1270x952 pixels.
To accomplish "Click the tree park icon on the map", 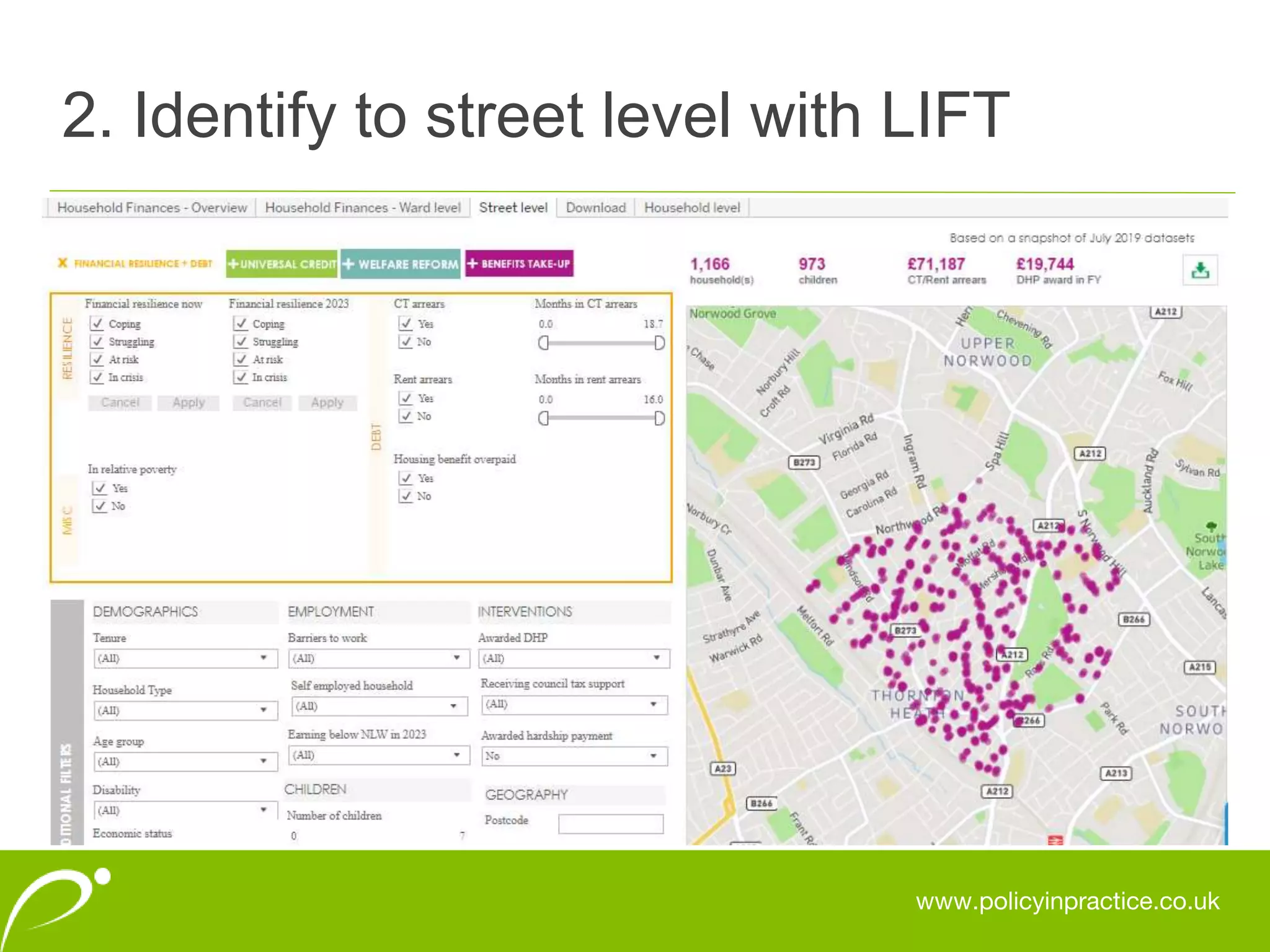I will click(x=1211, y=526).
